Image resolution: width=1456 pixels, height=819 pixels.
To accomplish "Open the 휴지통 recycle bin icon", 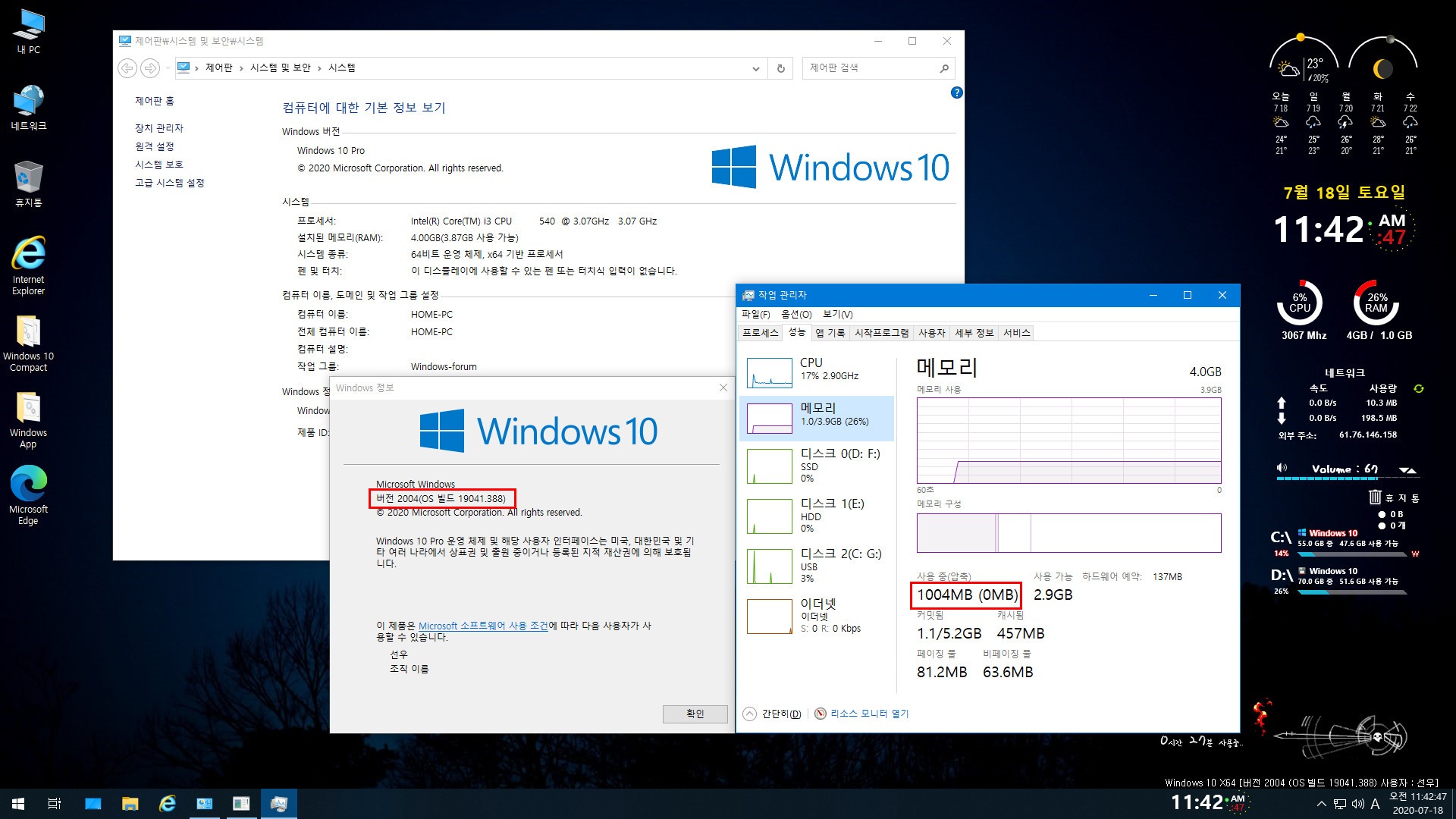I will tap(29, 184).
